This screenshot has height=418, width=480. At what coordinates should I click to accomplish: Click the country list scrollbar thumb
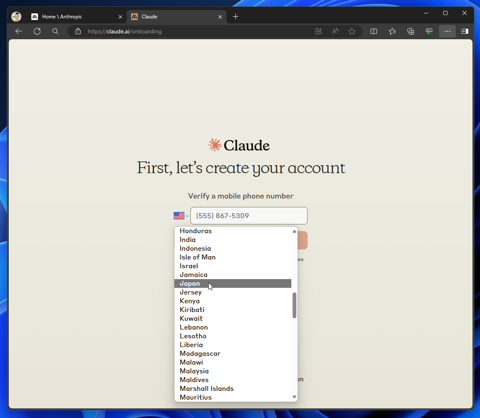294,305
